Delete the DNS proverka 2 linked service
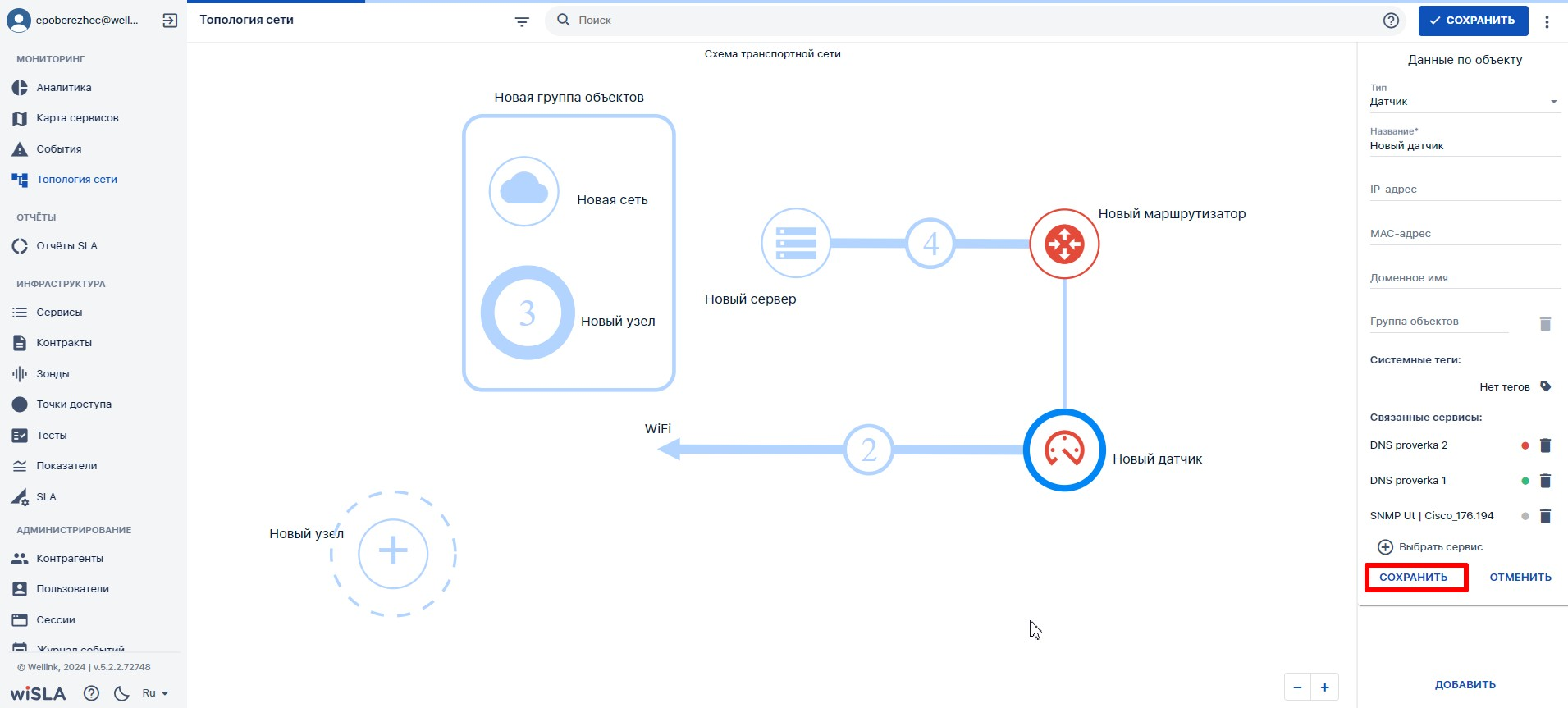The height and width of the screenshot is (708, 1568). coord(1545,445)
